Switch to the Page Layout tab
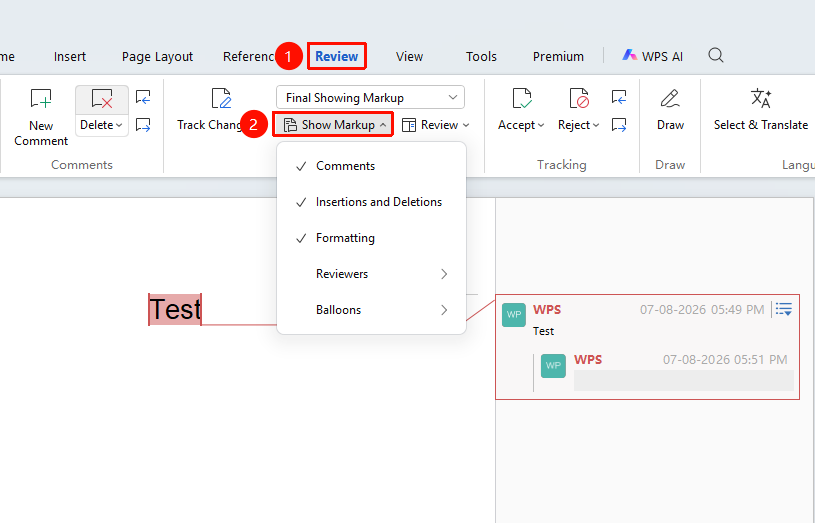The width and height of the screenshot is (815, 523). (157, 57)
